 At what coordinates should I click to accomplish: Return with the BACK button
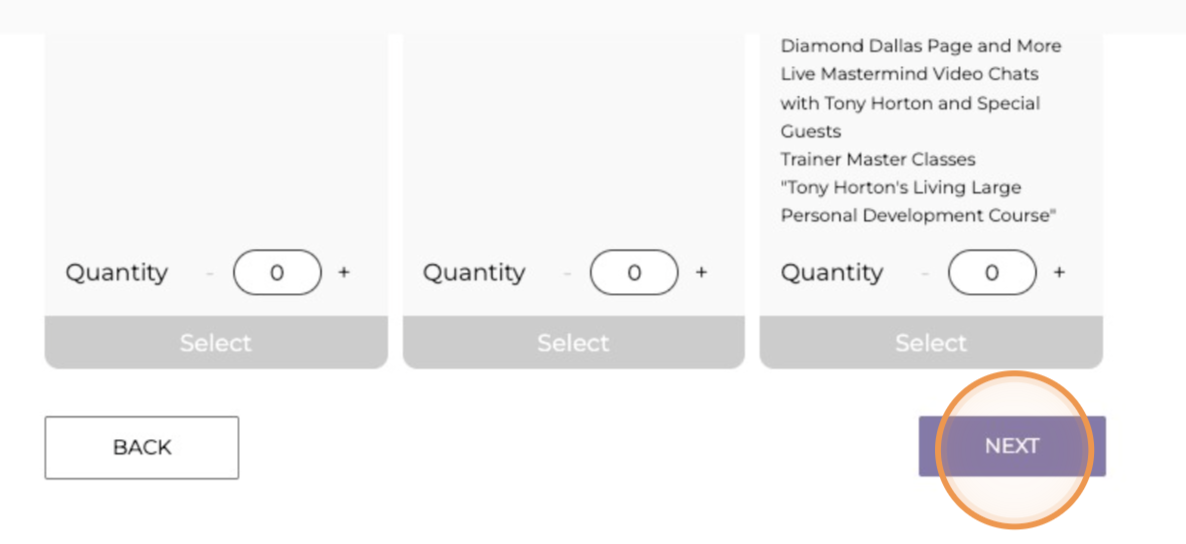click(x=142, y=447)
